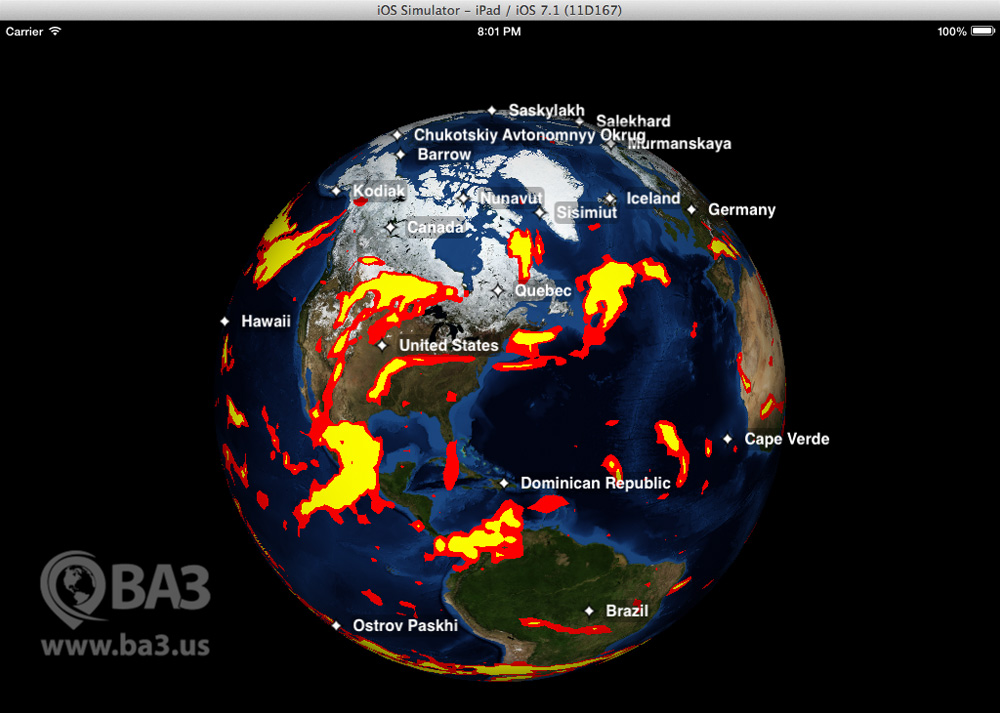Click the Canada label
1000x713 pixels.
tap(435, 228)
